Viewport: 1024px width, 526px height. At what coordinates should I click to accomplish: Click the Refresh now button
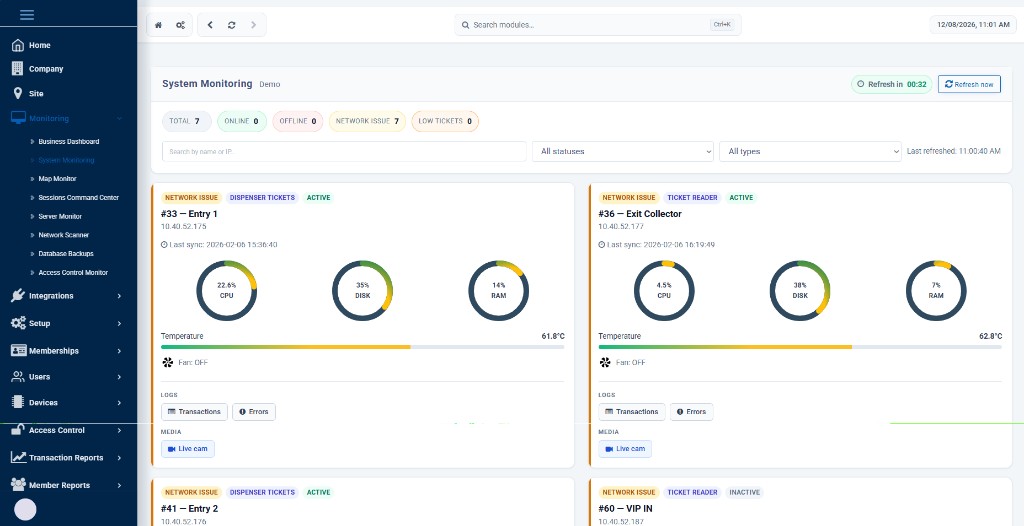coord(969,84)
